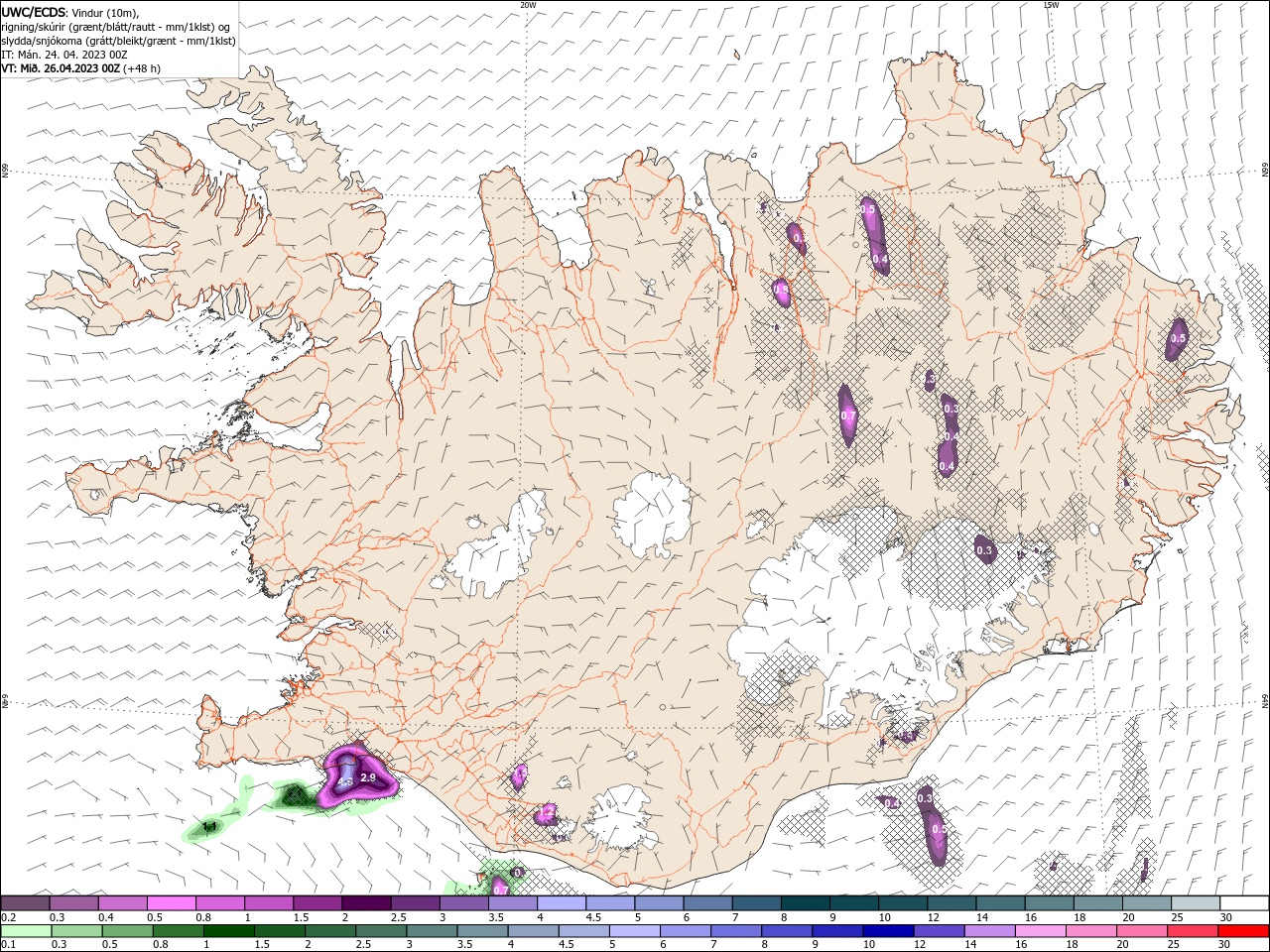Pick the pale green 0.1–0.3 swatch in the lower scale
This screenshot has height=952, width=1270.
(x=26, y=931)
